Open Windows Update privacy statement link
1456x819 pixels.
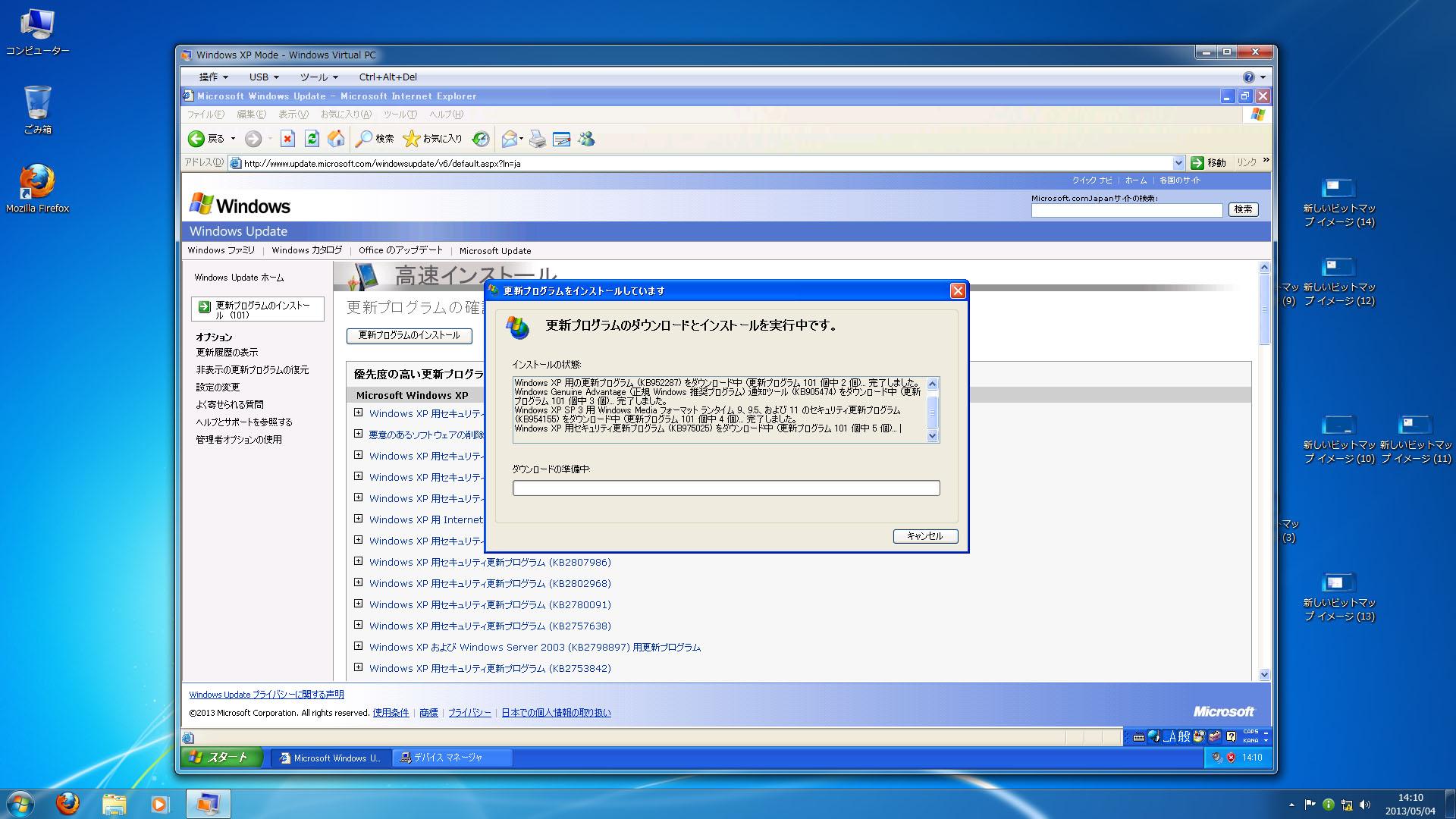(x=266, y=695)
